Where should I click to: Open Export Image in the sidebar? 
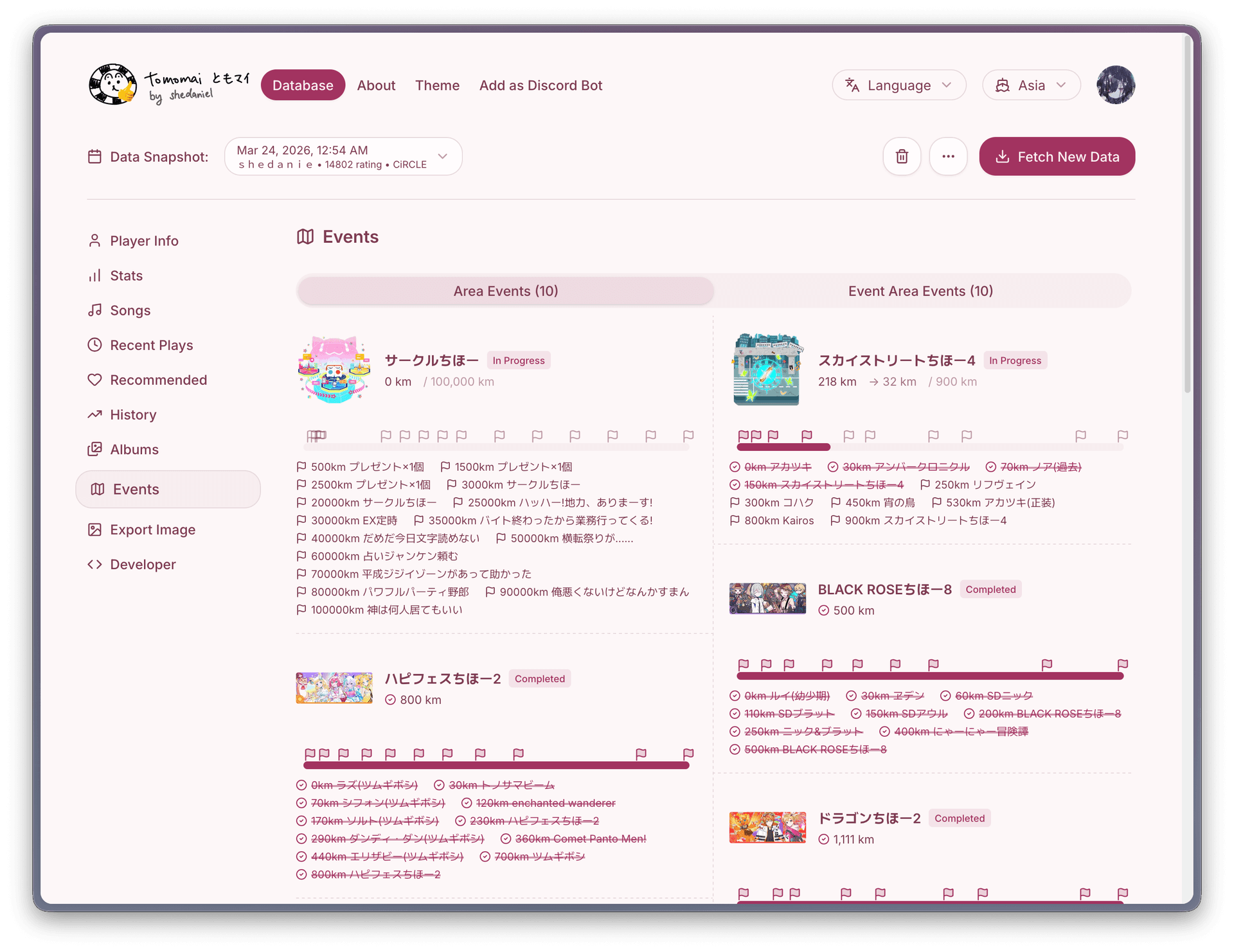152,529
